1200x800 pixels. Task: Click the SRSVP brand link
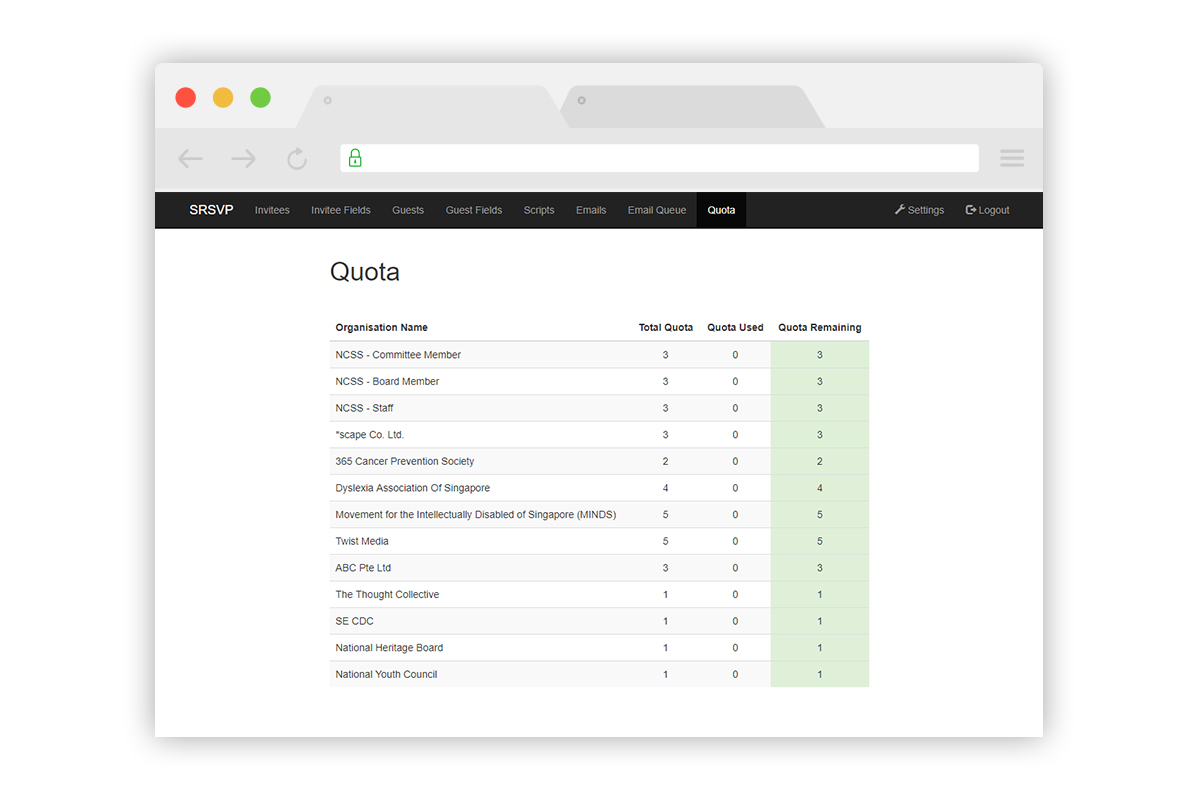pyautogui.click(x=211, y=210)
